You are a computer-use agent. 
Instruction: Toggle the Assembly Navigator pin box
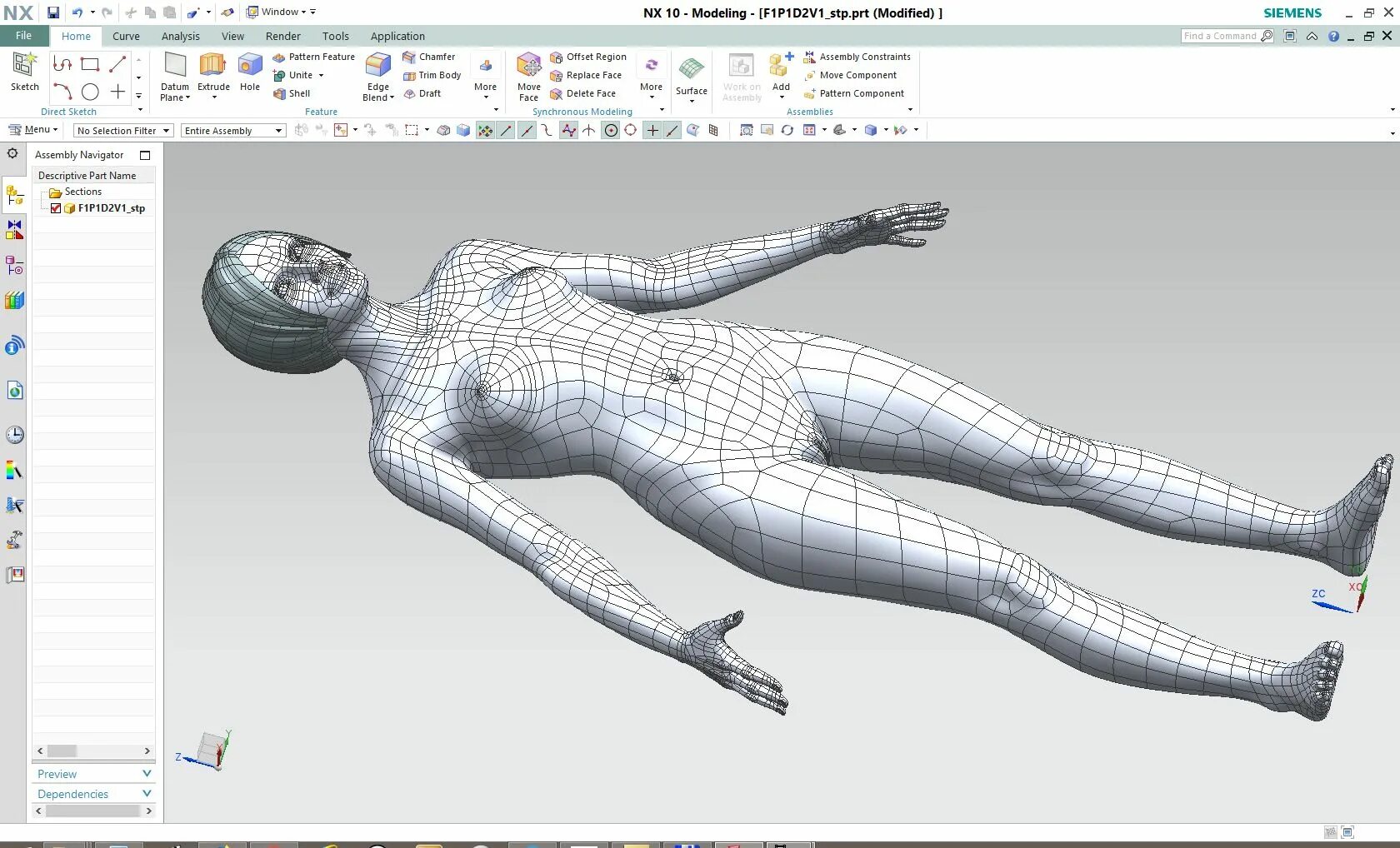tap(145, 155)
